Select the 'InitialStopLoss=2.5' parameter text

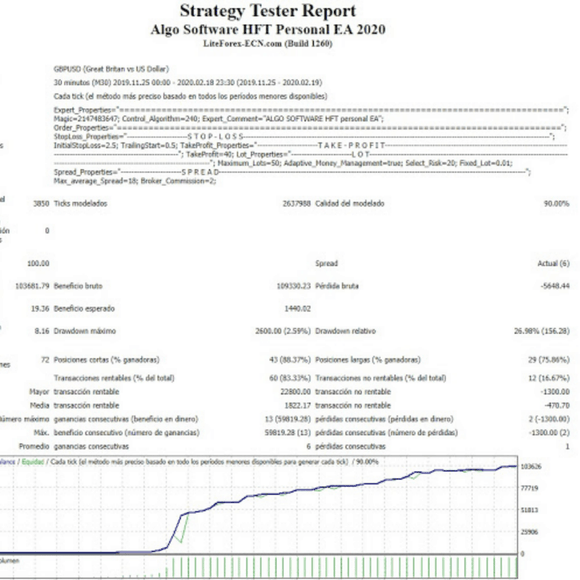tap(85, 145)
